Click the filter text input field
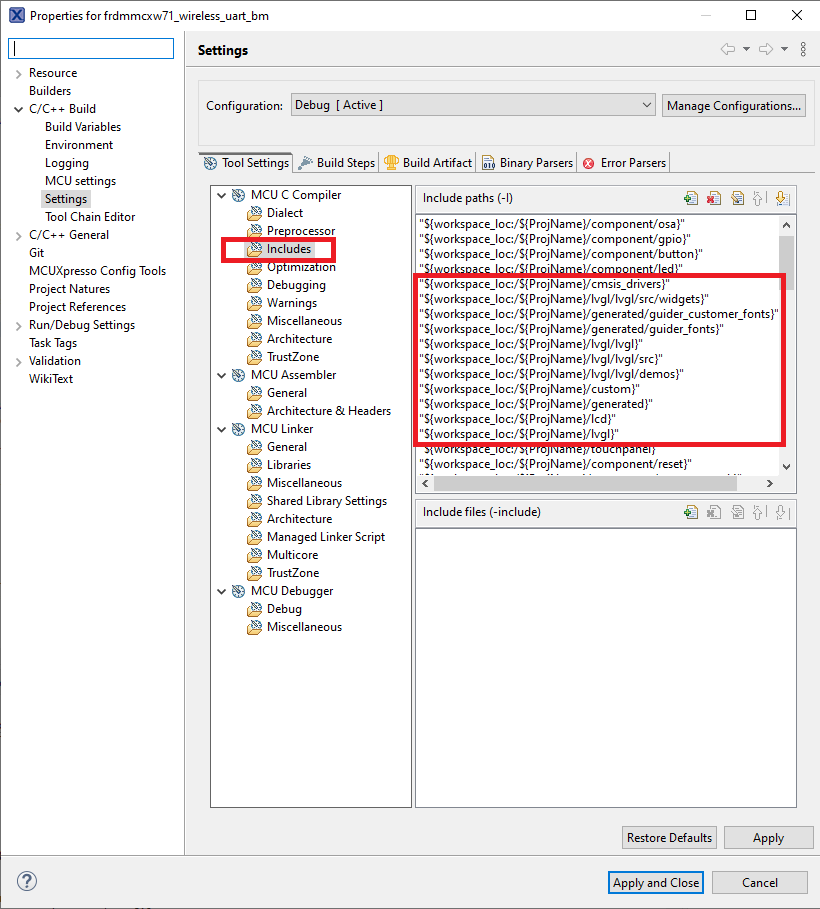Screen dimensions: 820x909 [91, 48]
